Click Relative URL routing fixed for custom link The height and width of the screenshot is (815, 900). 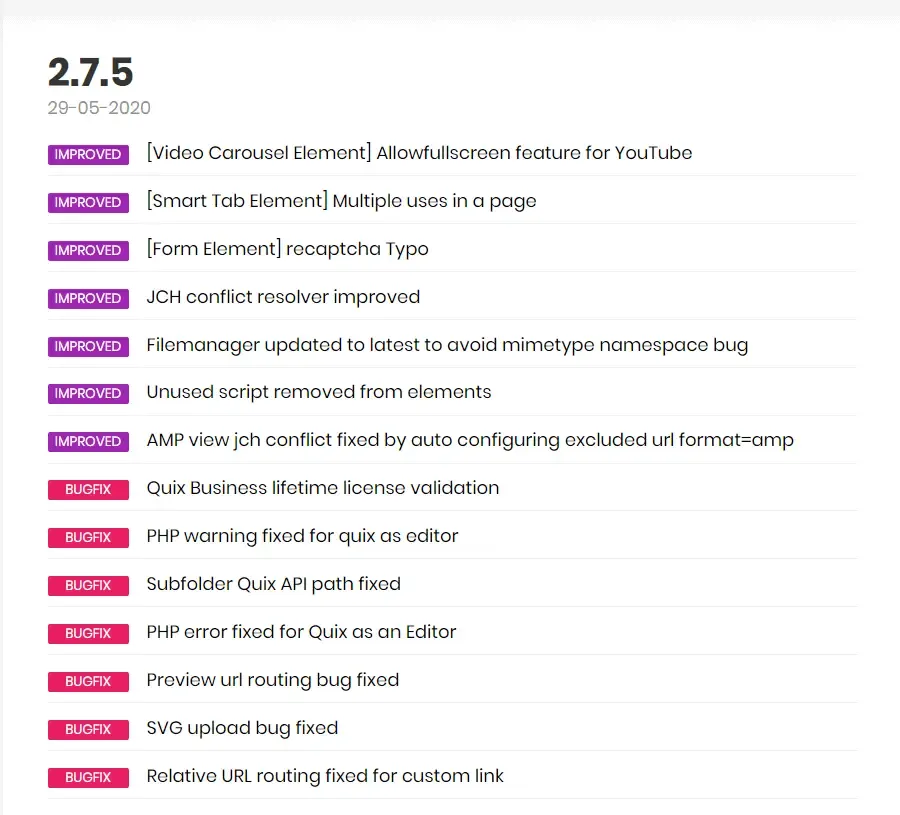coord(324,776)
